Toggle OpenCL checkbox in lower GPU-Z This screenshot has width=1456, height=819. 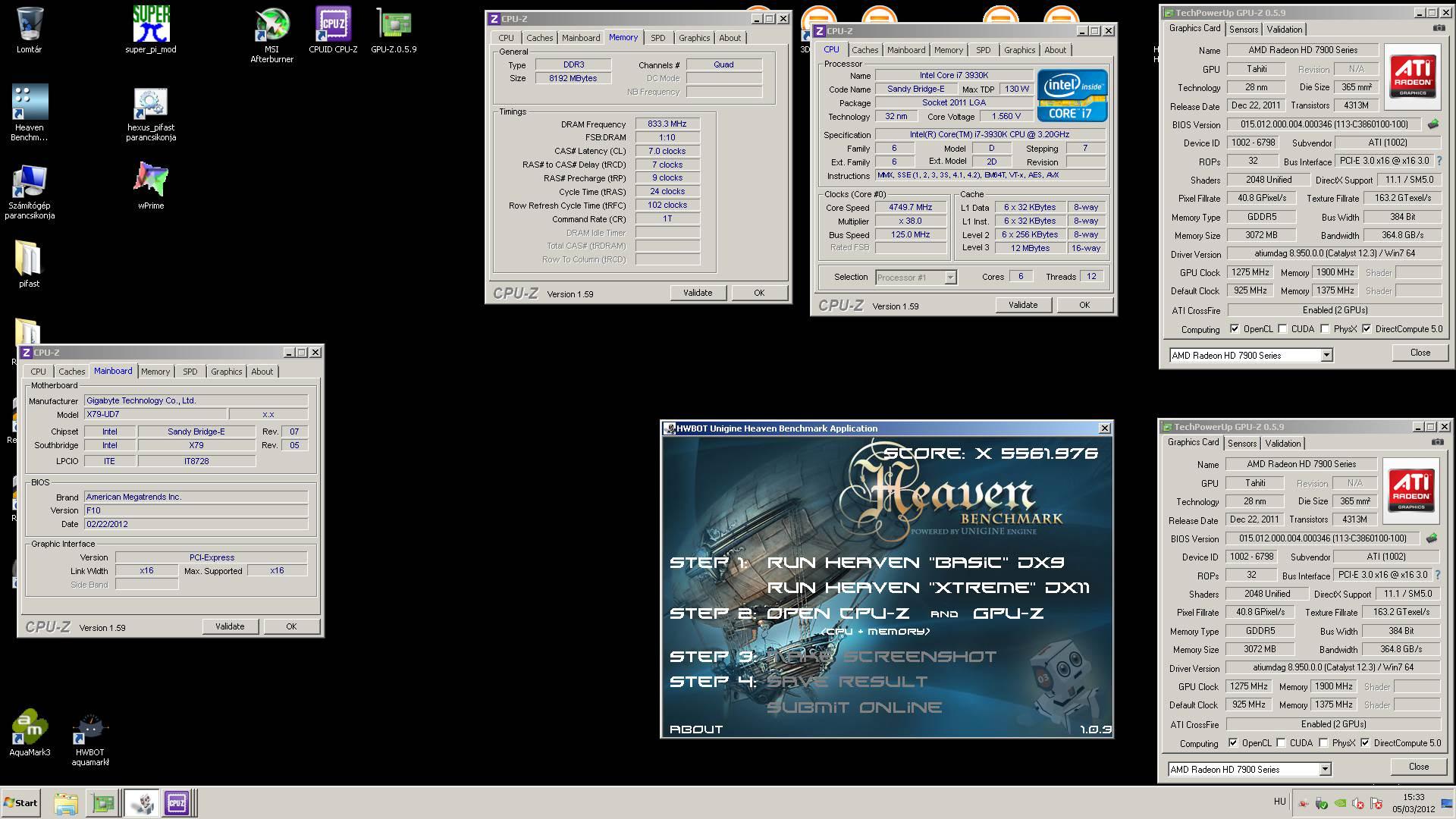point(1233,743)
